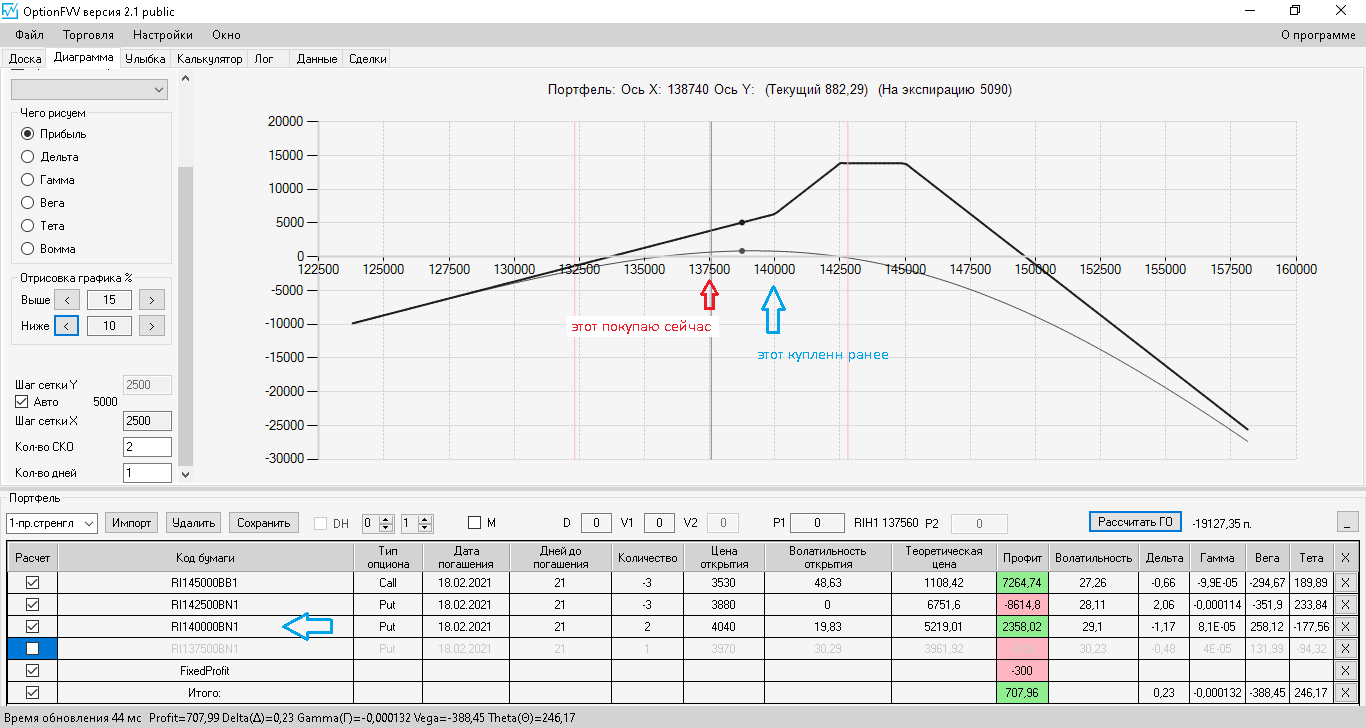Open the Настройки menu
1366x728 pixels.
[163, 35]
